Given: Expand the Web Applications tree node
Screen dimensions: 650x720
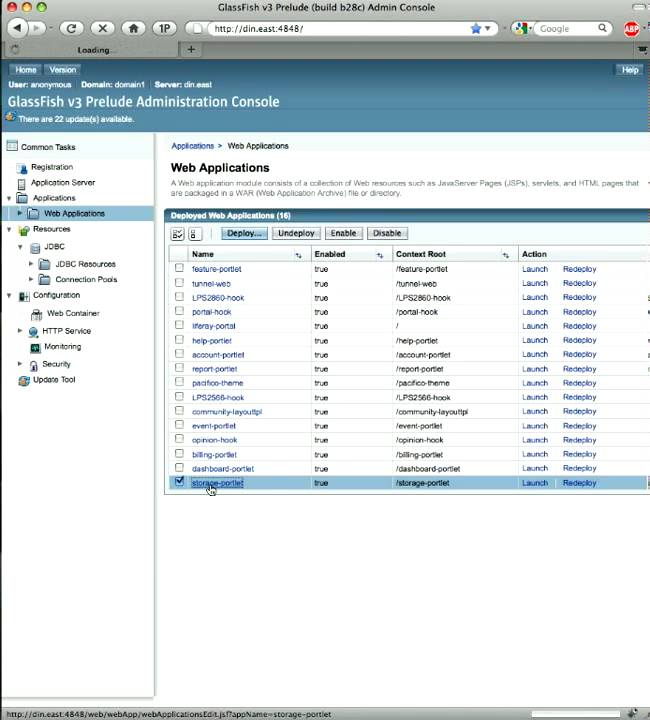Looking at the screenshot, I should 19,213.
